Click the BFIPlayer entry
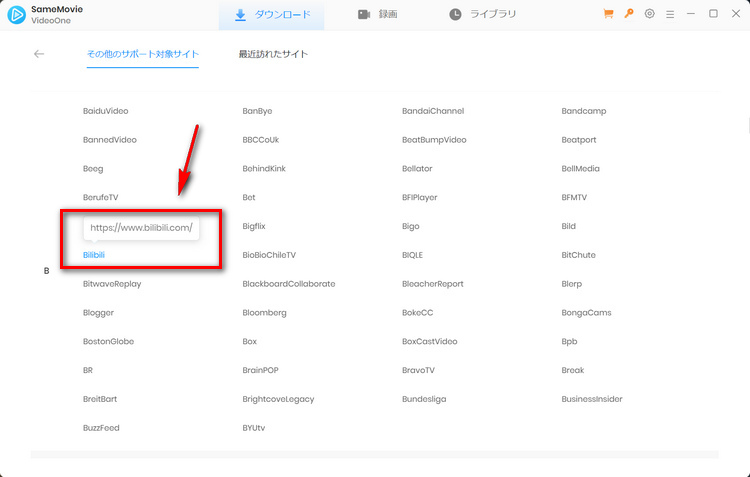The width and height of the screenshot is (750, 477). (x=419, y=197)
